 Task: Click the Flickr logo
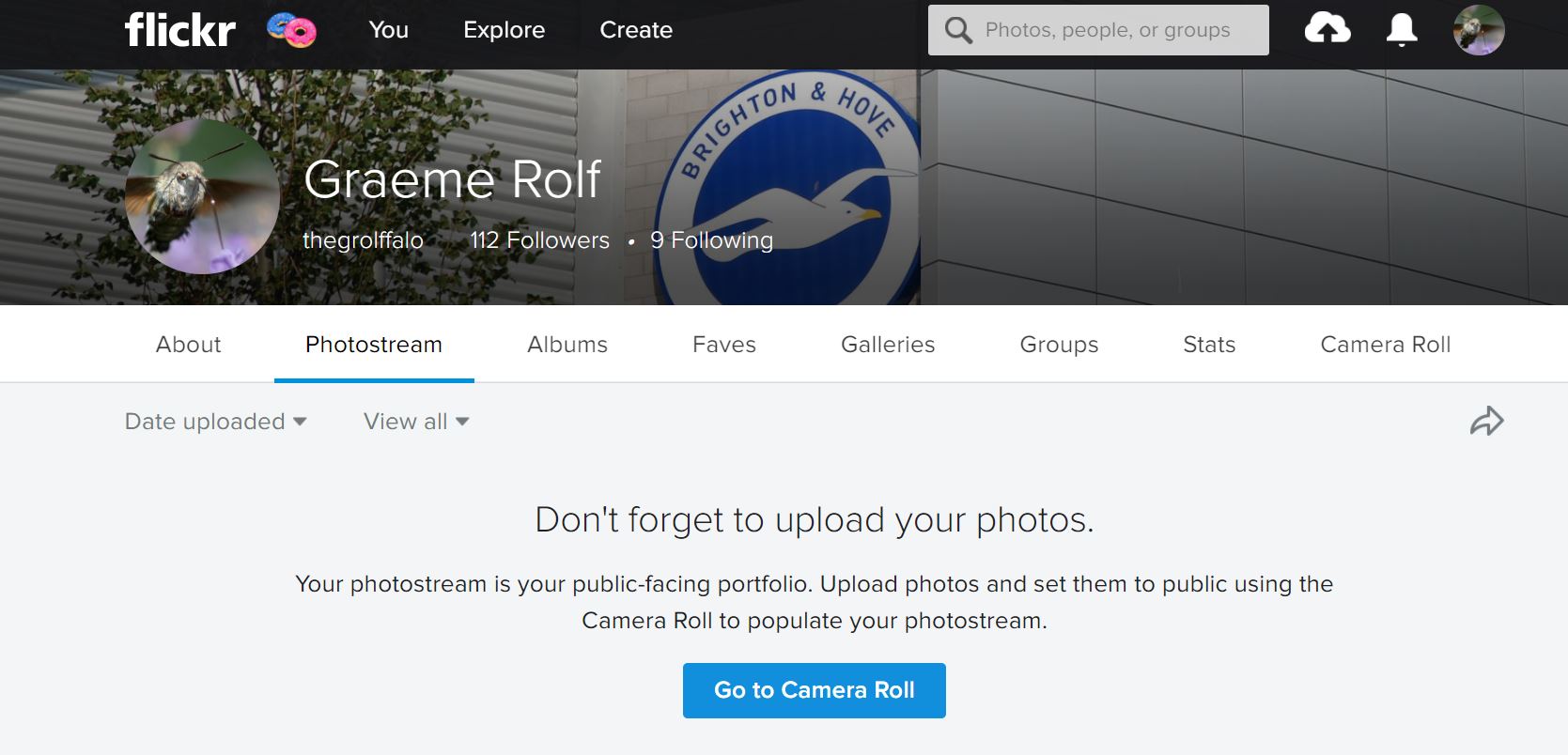[x=180, y=30]
